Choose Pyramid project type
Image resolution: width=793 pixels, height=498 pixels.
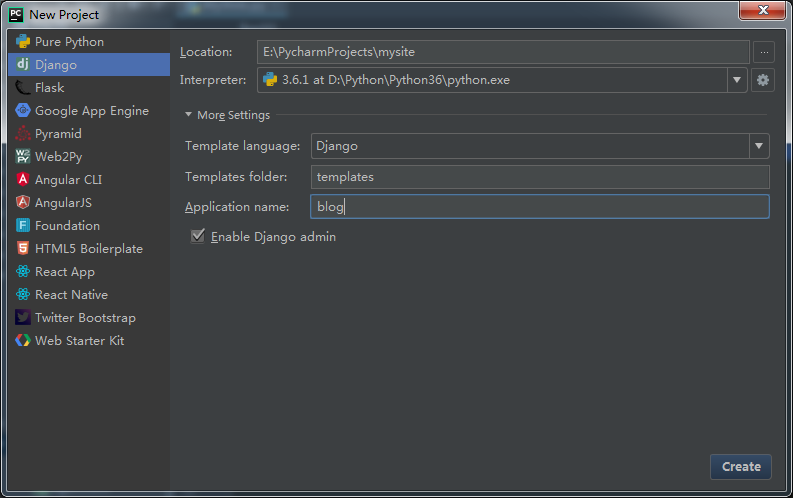pyautogui.click(x=89, y=133)
